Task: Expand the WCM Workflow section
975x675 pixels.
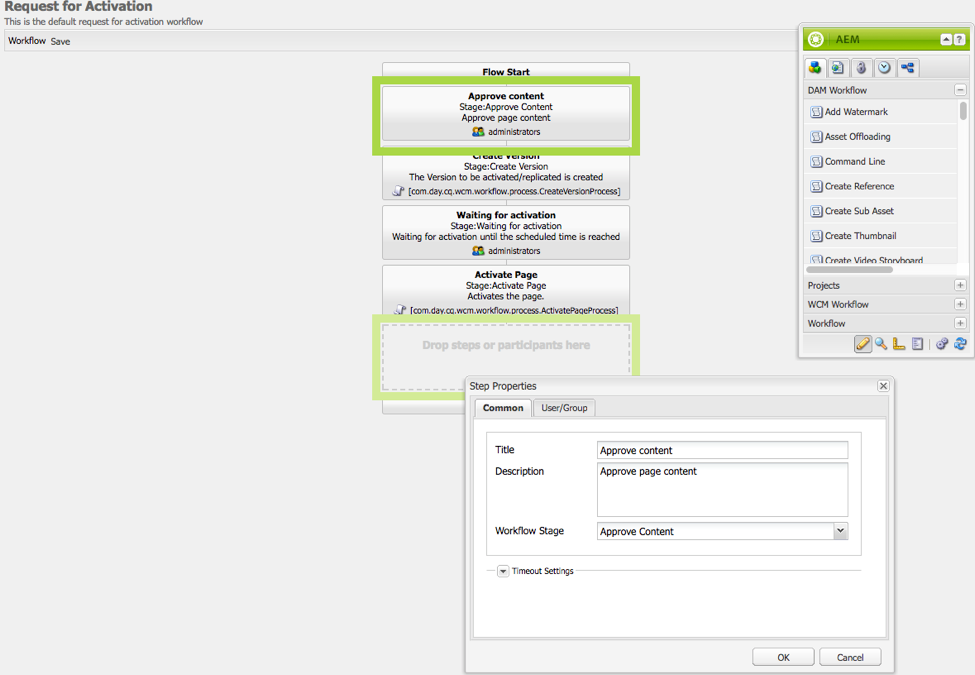Action: (960, 305)
